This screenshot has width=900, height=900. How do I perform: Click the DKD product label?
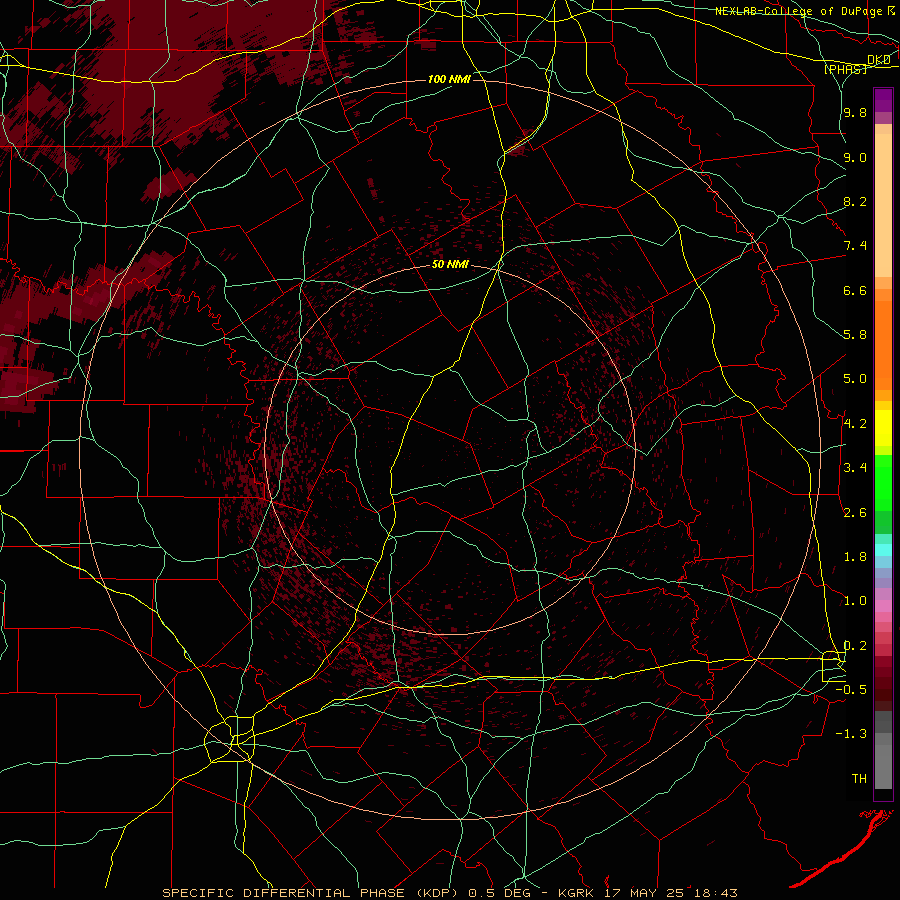click(x=879, y=60)
